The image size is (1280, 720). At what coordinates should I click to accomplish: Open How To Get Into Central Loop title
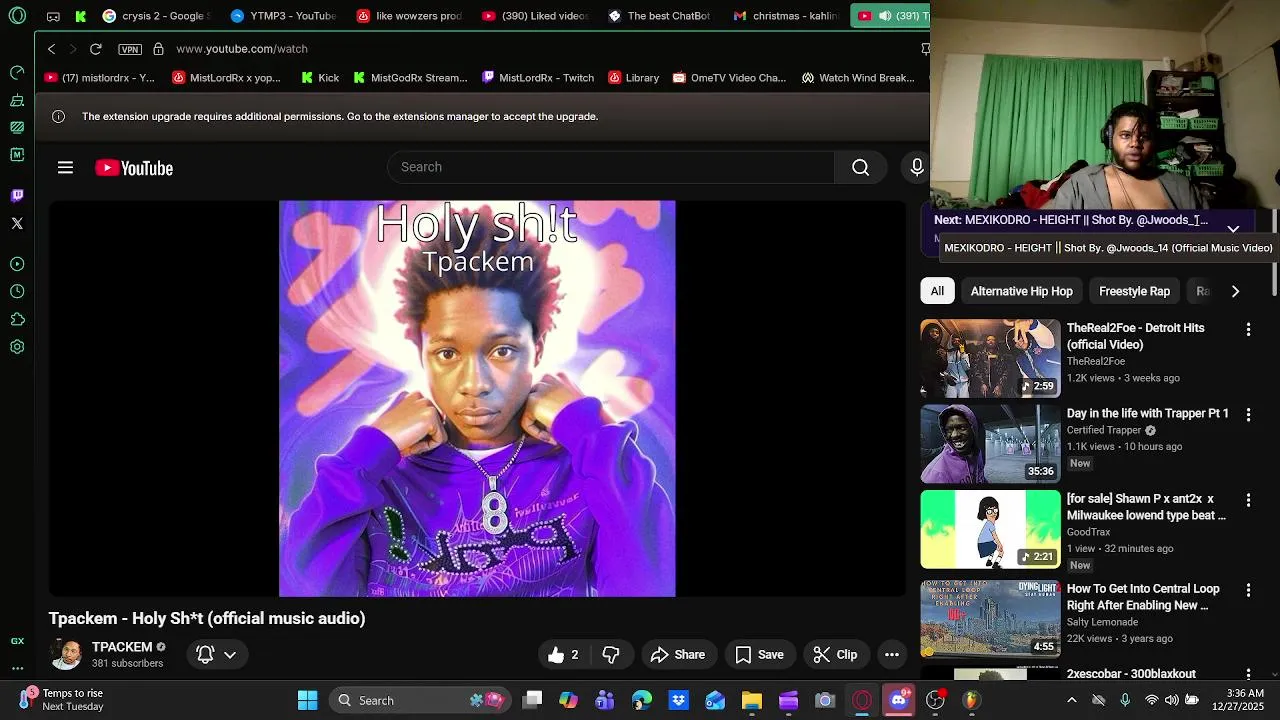[x=1143, y=597]
